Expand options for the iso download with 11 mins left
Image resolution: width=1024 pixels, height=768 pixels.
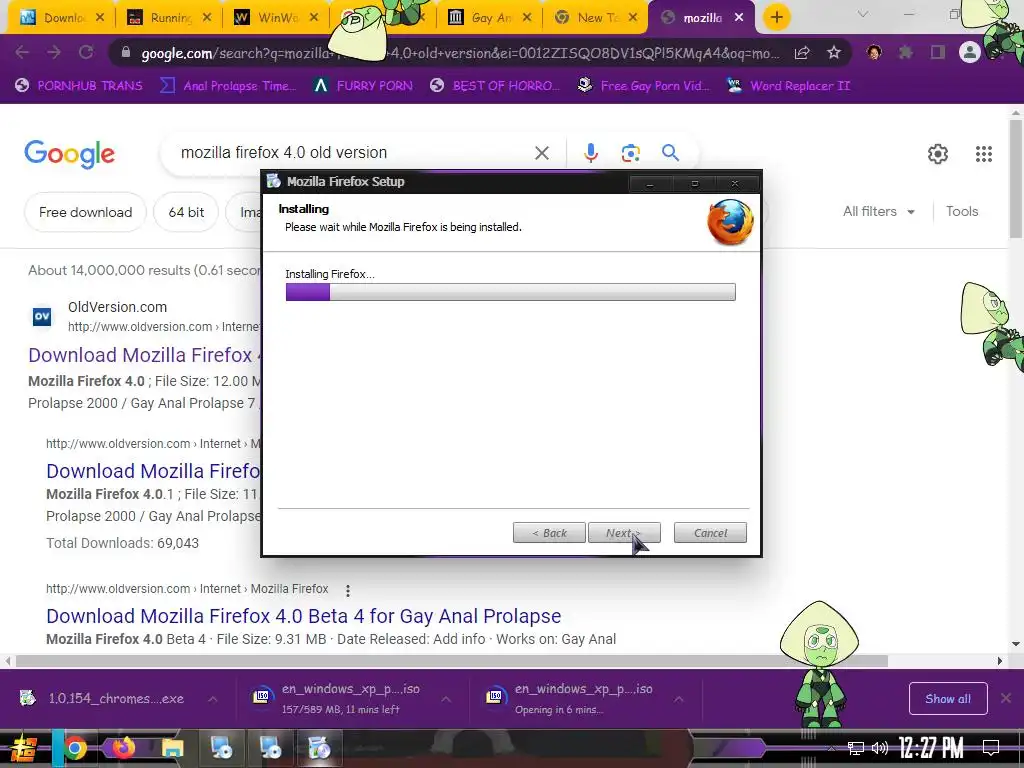point(446,699)
